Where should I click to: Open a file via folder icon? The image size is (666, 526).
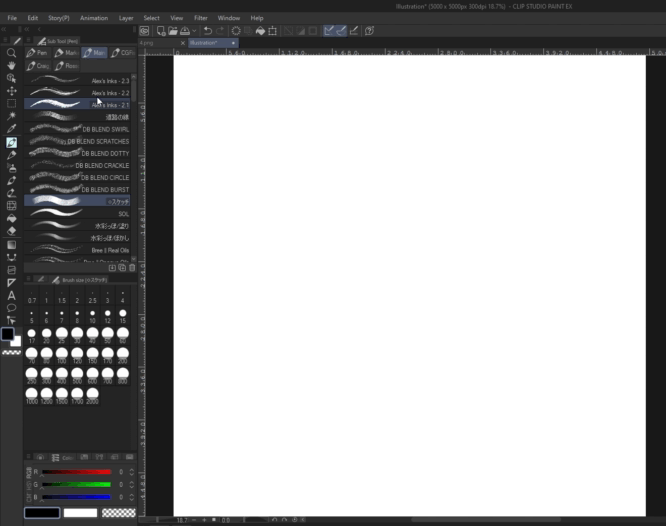(173, 31)
